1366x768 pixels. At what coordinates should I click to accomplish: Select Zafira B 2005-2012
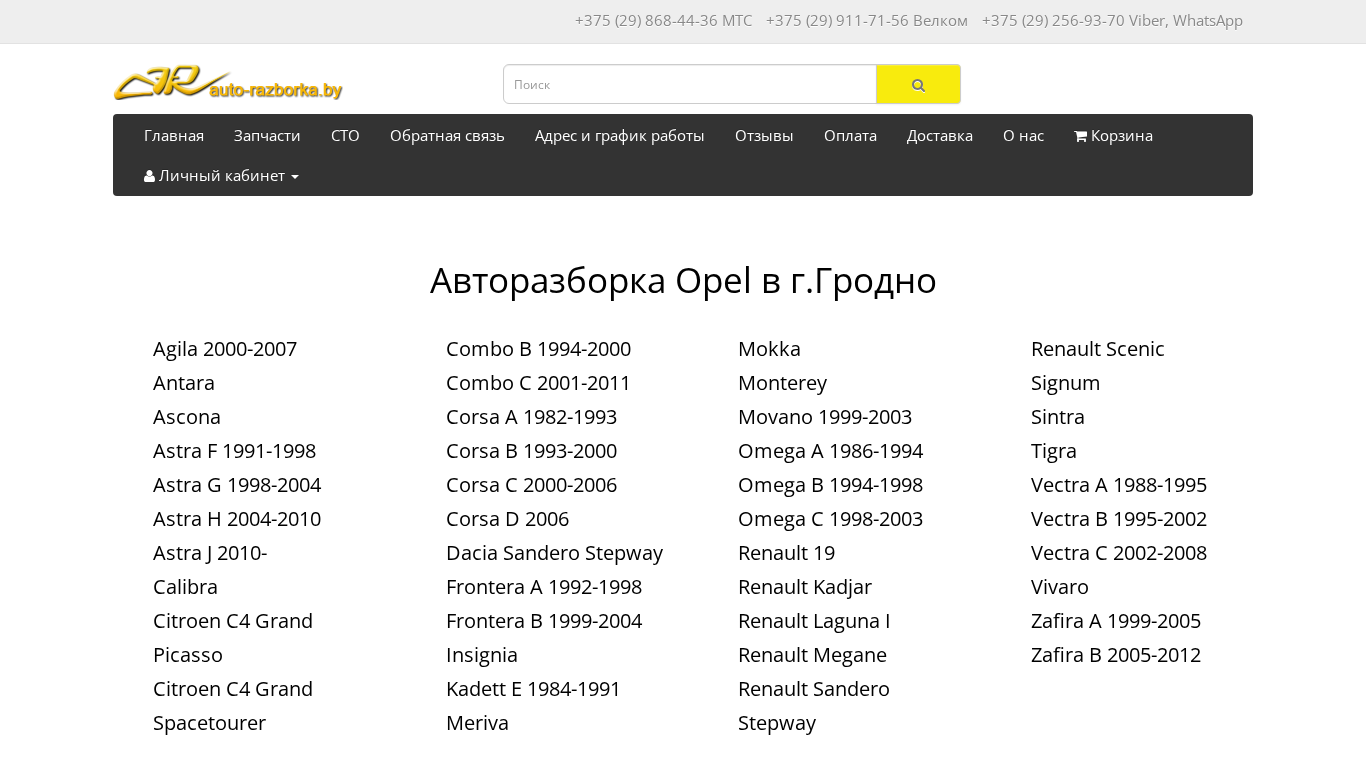[x=1116, y=655]
